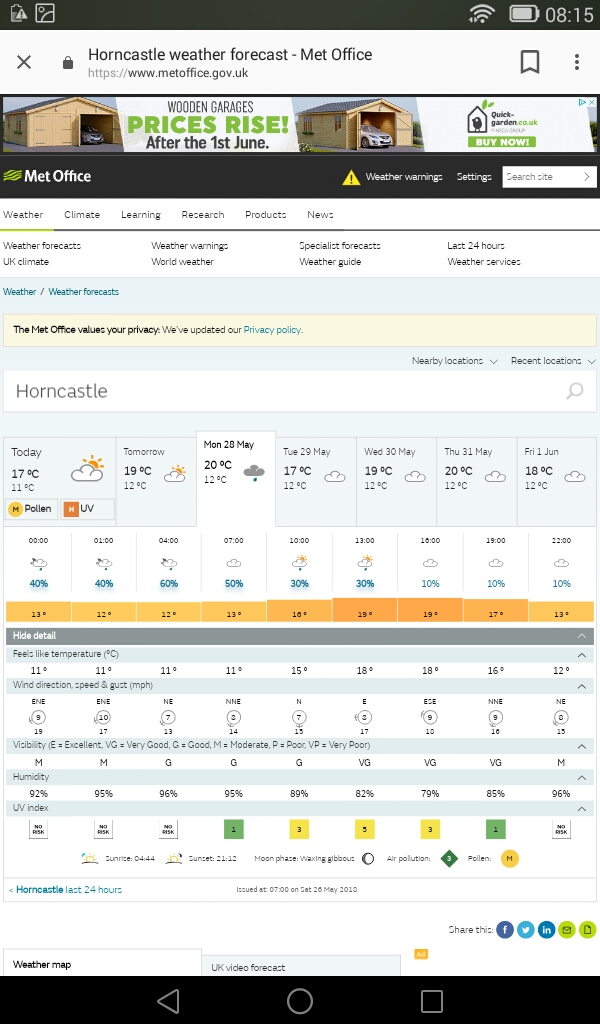Tap the Met Office logo

coord(47,176)
